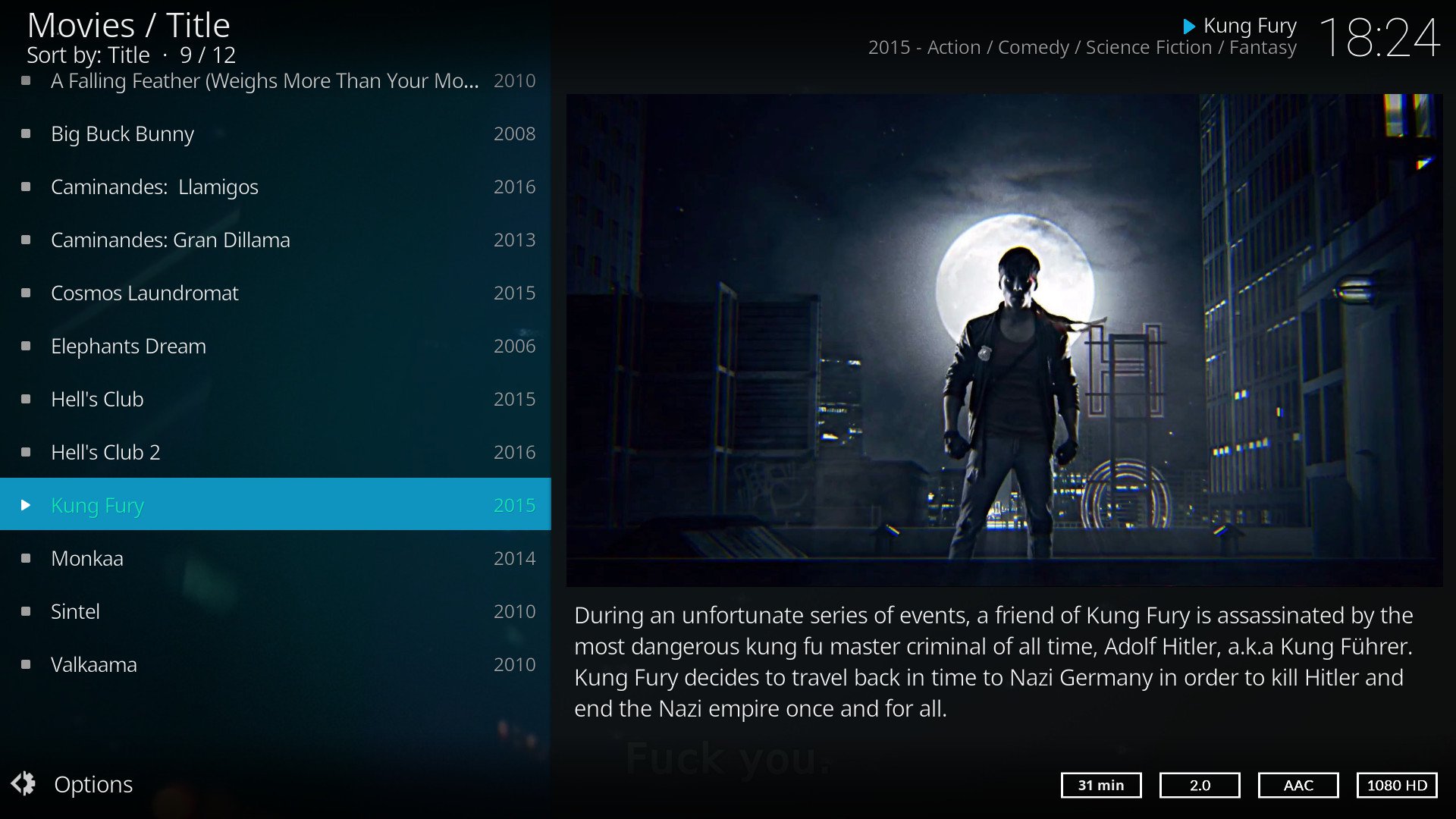Click year 2016 for Caminandes: Llamigos
The height and width of the screenshot is (819, 1456).
pyautogui.click(x=514, y=187)
